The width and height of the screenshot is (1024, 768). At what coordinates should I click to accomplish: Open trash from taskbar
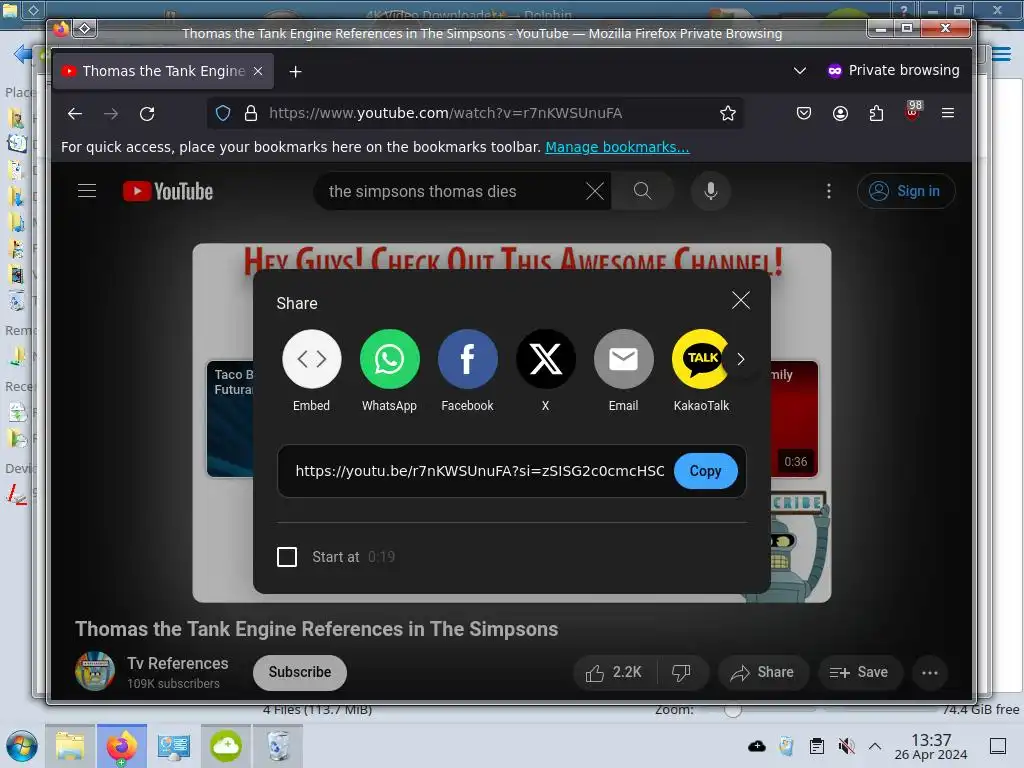coord(278,746)
